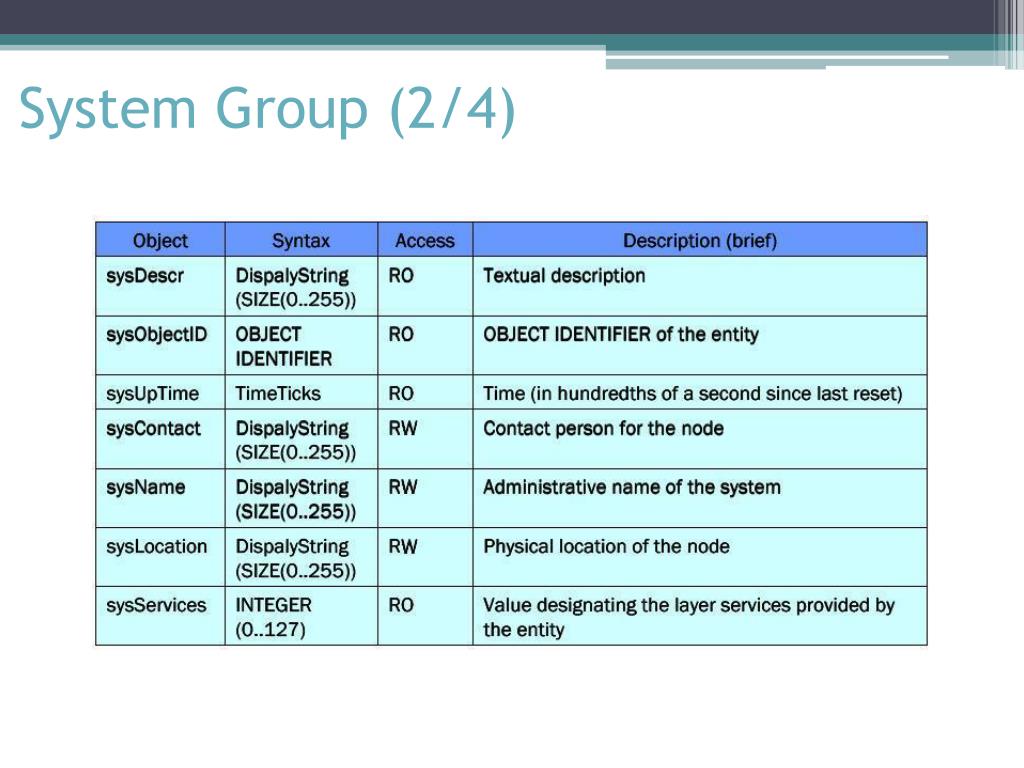
Task: Select OBJECT IDENTIFIER of the entity description
Action: point(621,334)
